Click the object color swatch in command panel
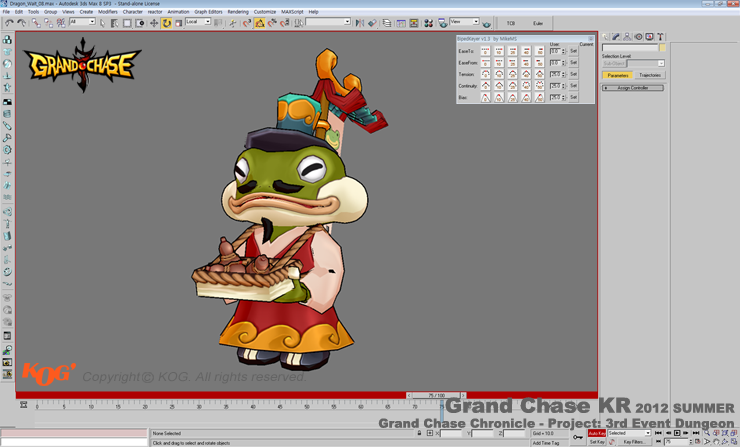 tap(662, 47)
